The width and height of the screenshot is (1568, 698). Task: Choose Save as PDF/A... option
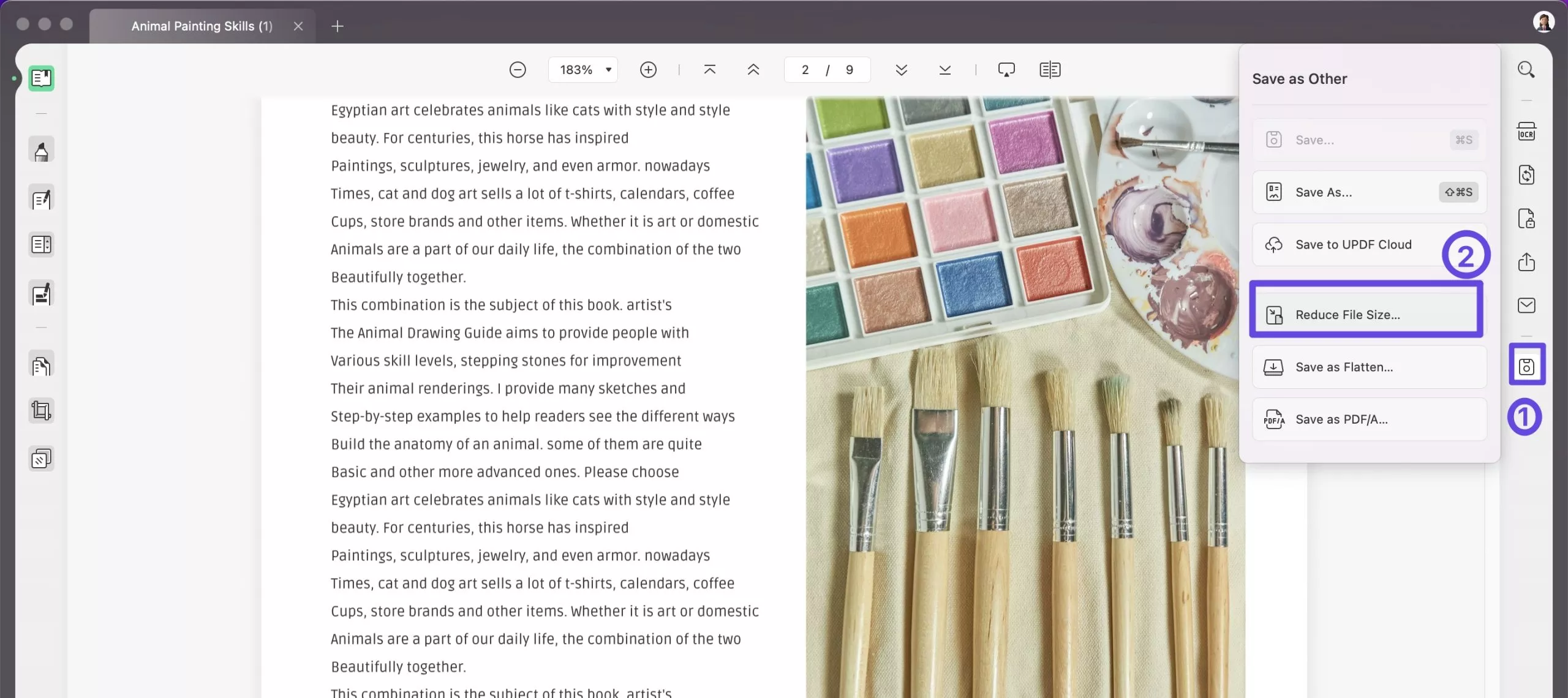pyautogui.click(x=1370, y=419)
